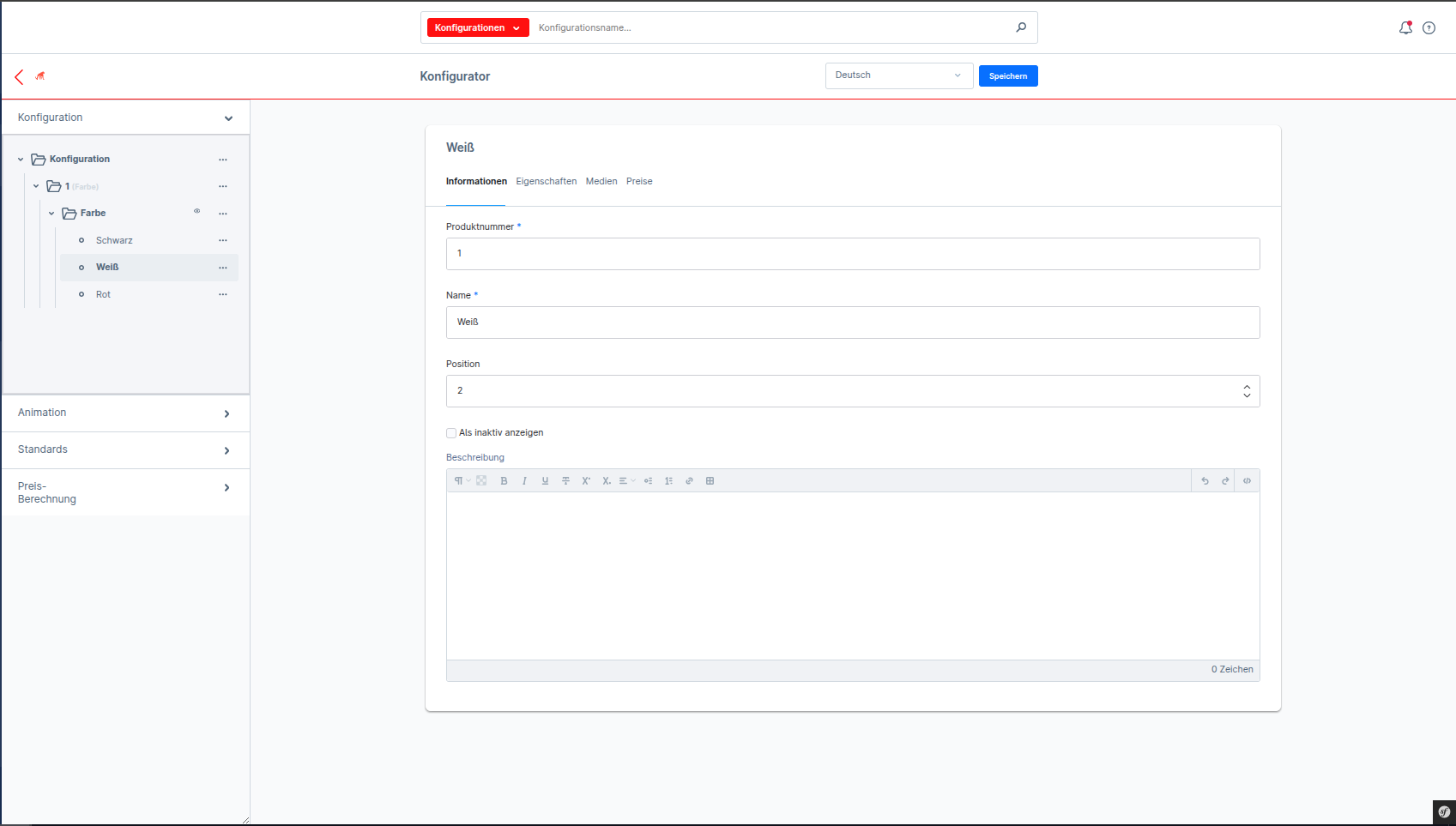Collapse tree folder 1 (Farbe)

click(x=36, y=186)
